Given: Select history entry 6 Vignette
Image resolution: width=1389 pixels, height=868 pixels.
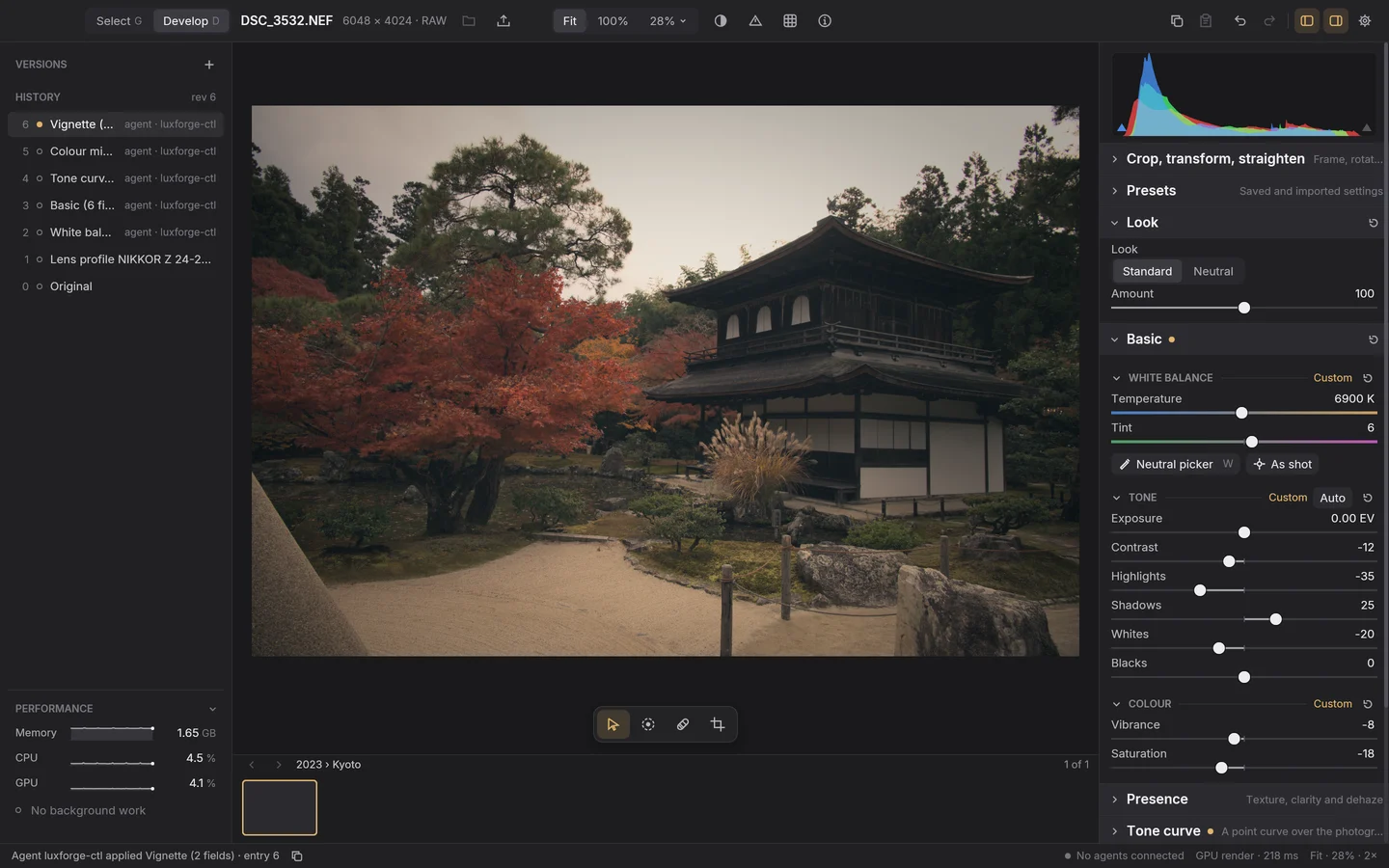Looking at the screenshot, I should click(116, 124).
